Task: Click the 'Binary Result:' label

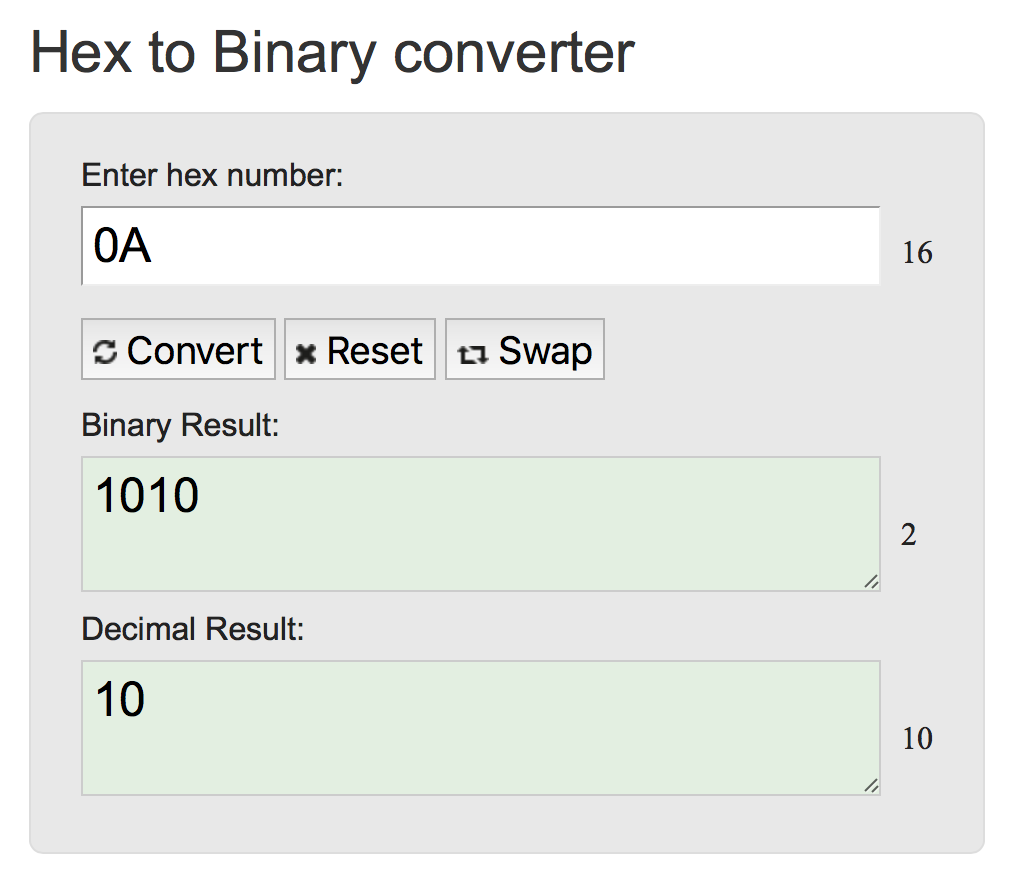Action: (180, 426)
